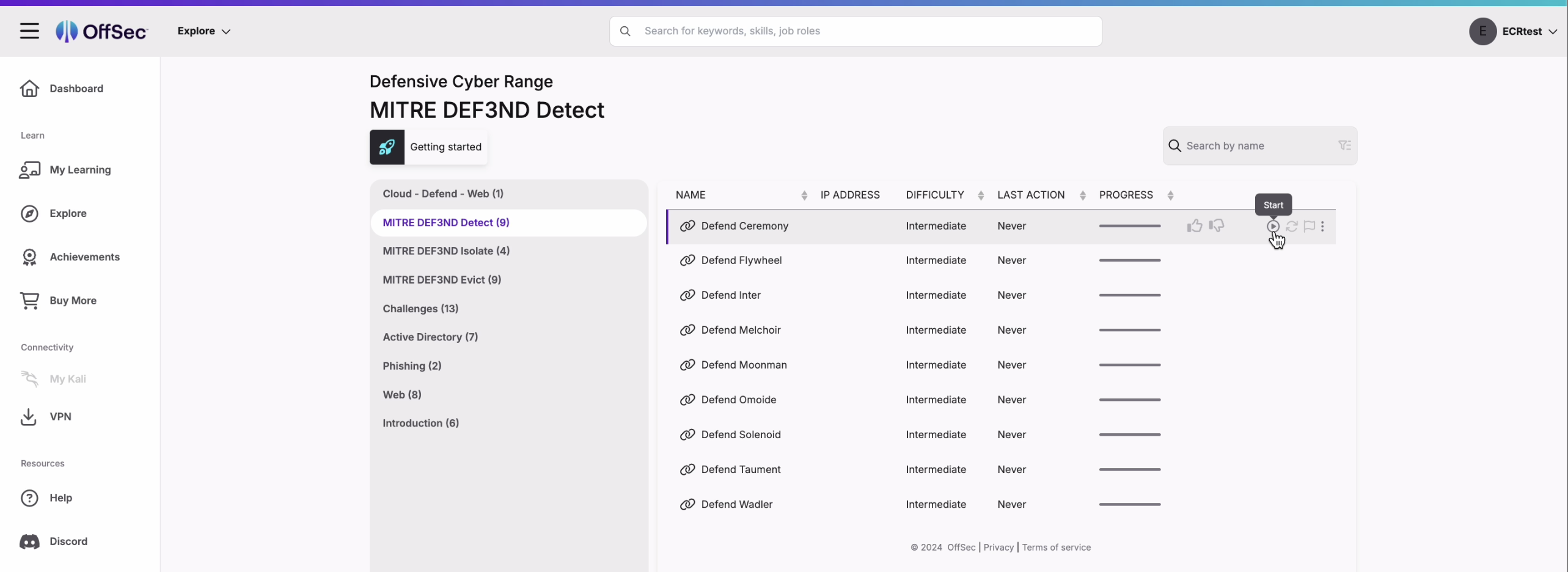The width and height of the screenshot is (1568, 572).
Task: Click the rocket icon beside Getting started
Action: pos(387,147)
